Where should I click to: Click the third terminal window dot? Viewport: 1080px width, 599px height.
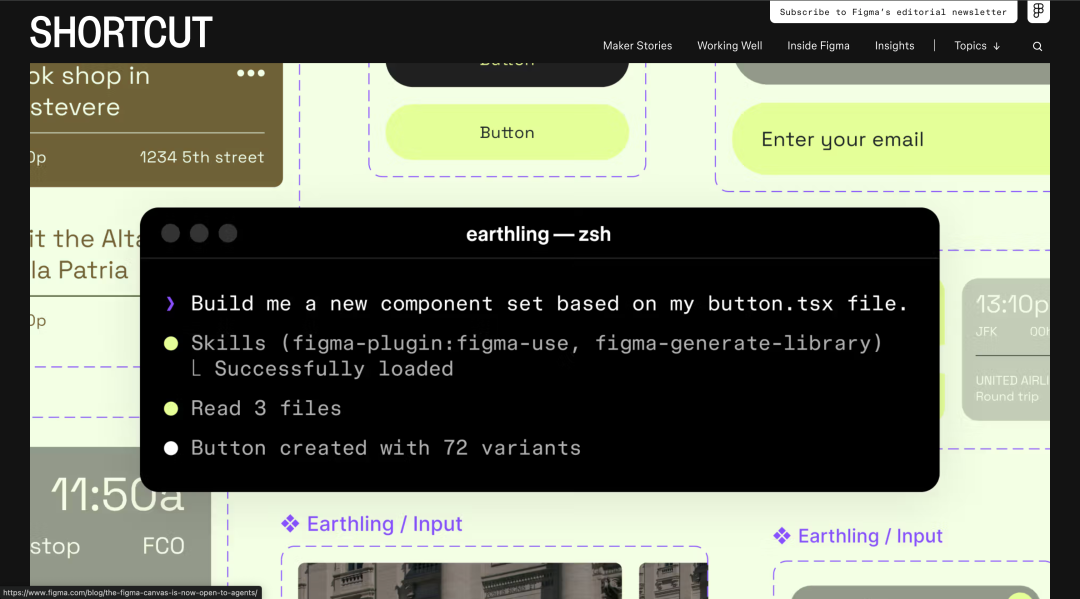[228, 233]
